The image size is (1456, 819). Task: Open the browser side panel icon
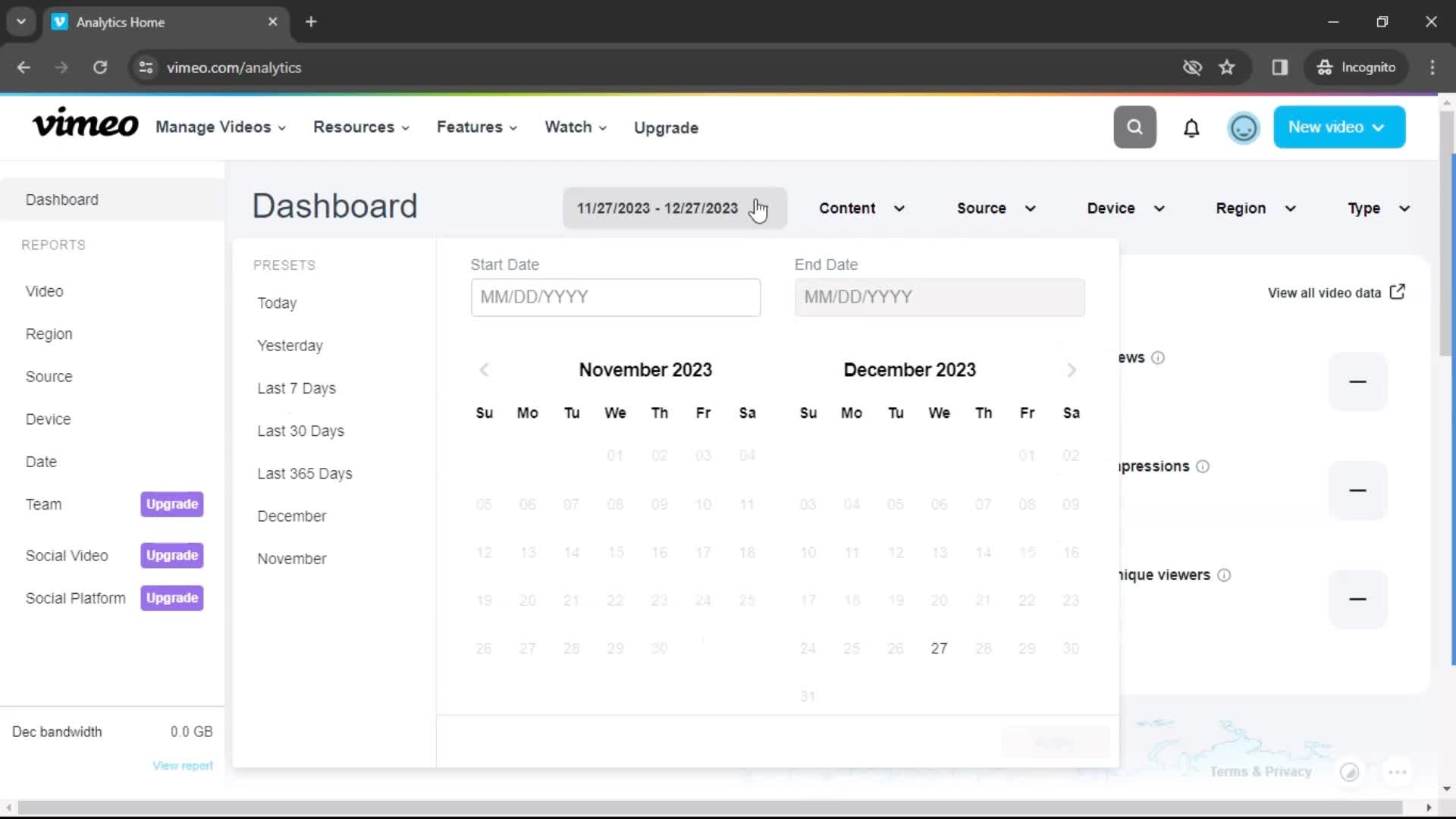(1280, 67)
